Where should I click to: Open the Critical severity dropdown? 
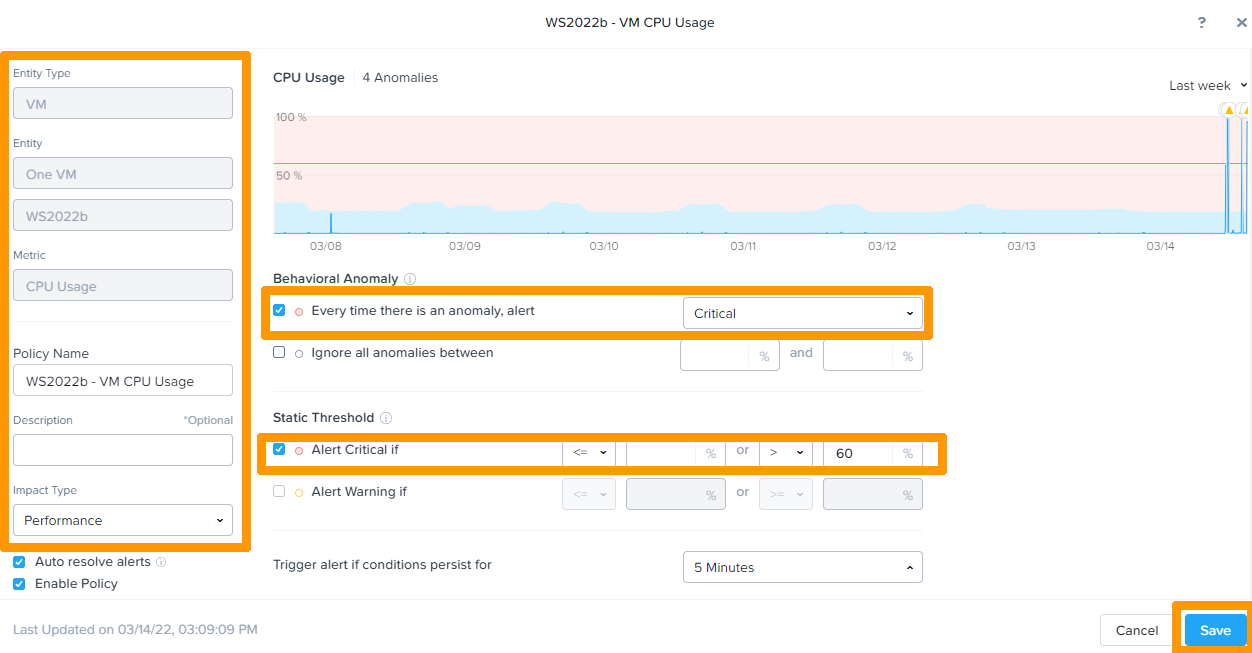pyautogui.click(x=802, y=313)
